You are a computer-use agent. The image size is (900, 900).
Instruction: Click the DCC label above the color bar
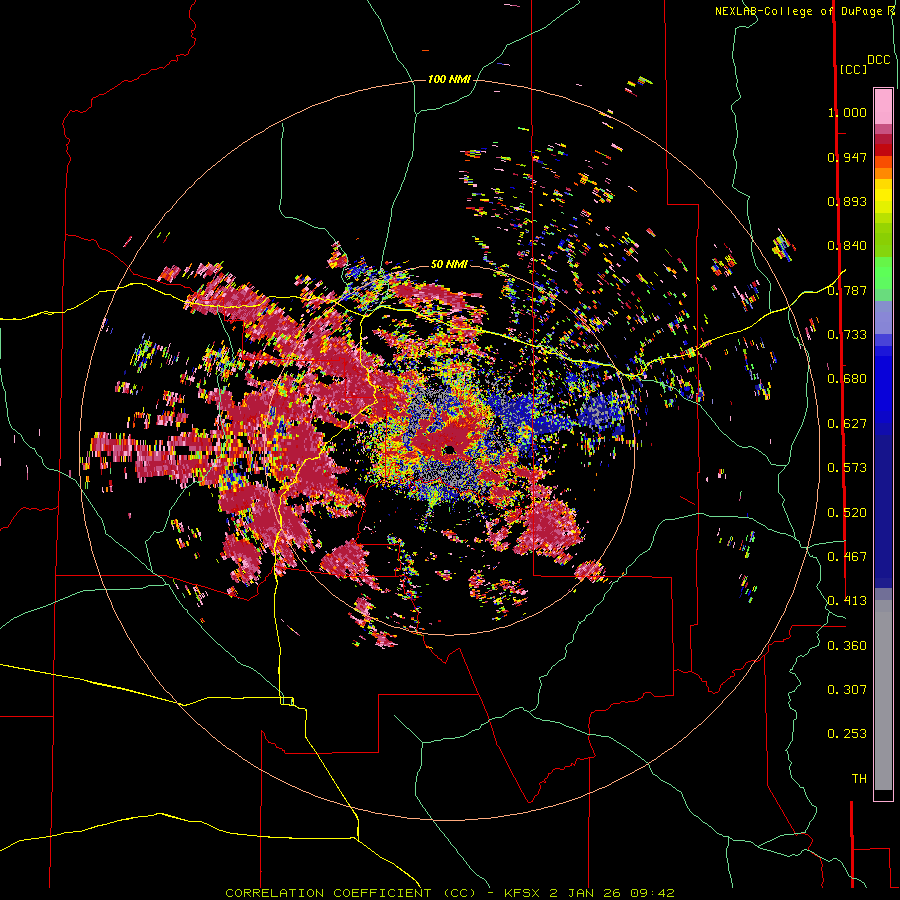(x=878, y=60)
